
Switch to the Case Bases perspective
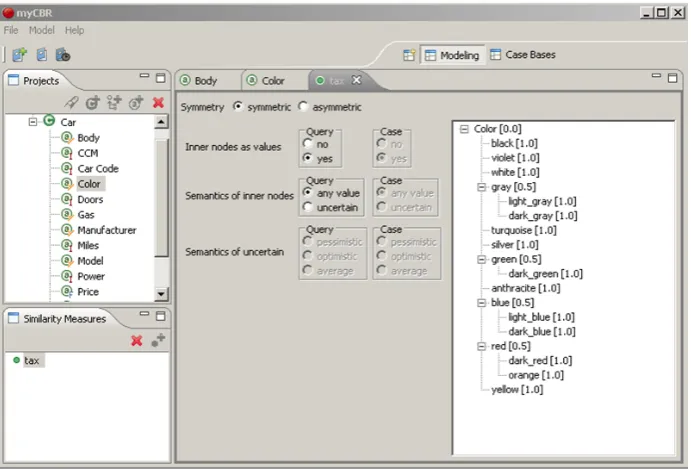(523, 55)
